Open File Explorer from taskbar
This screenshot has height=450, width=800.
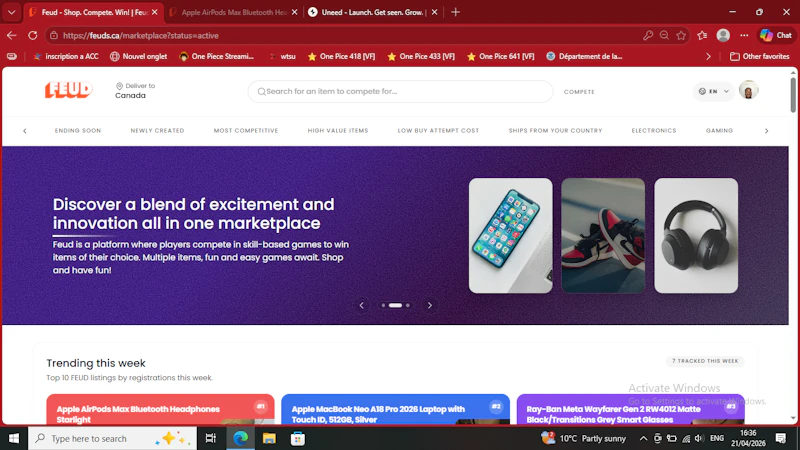tap(269, 438)
